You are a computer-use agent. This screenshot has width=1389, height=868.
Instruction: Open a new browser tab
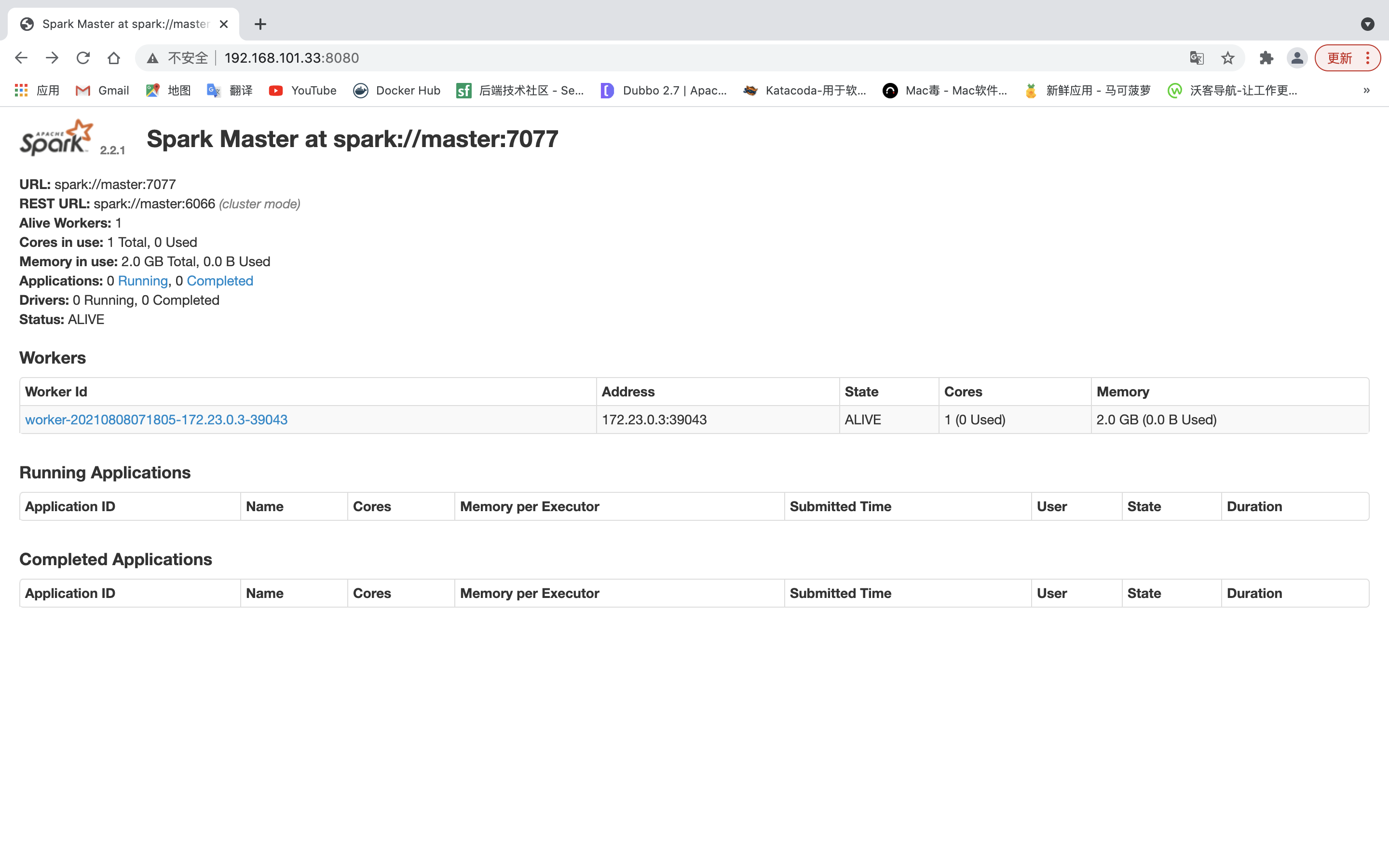click(260, 24)
